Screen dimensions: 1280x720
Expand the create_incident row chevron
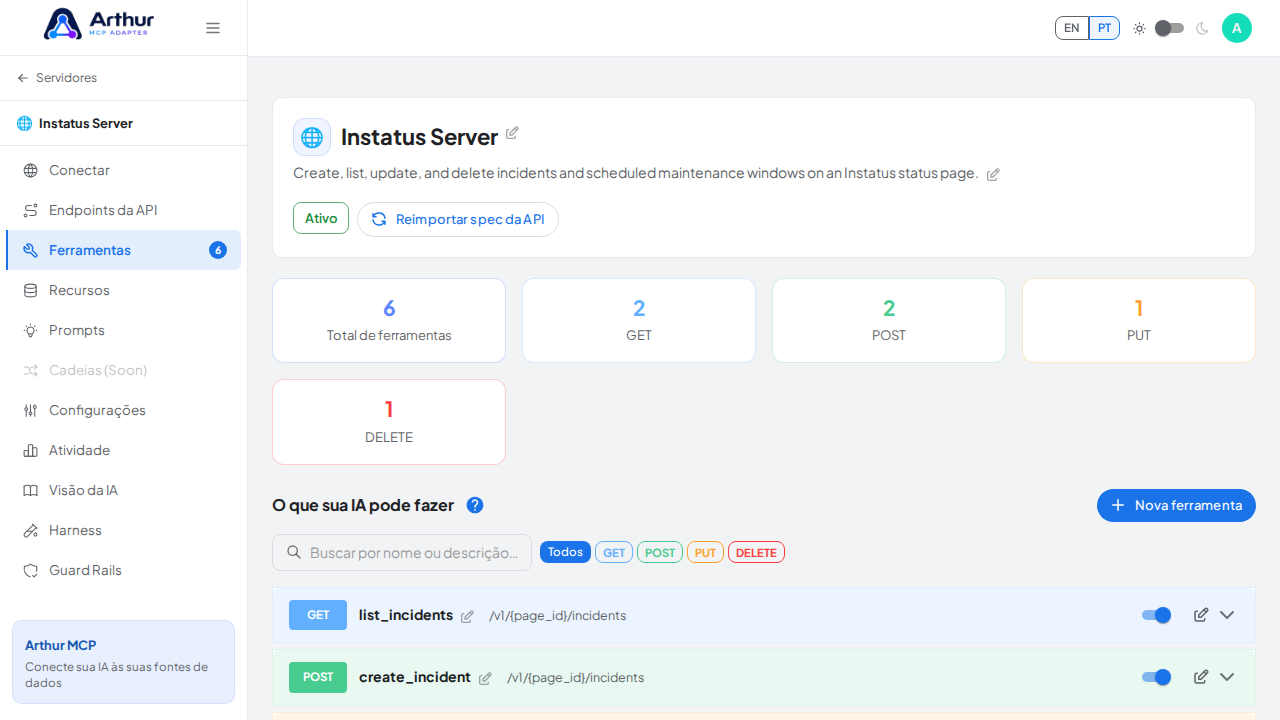click(1227, 677)
